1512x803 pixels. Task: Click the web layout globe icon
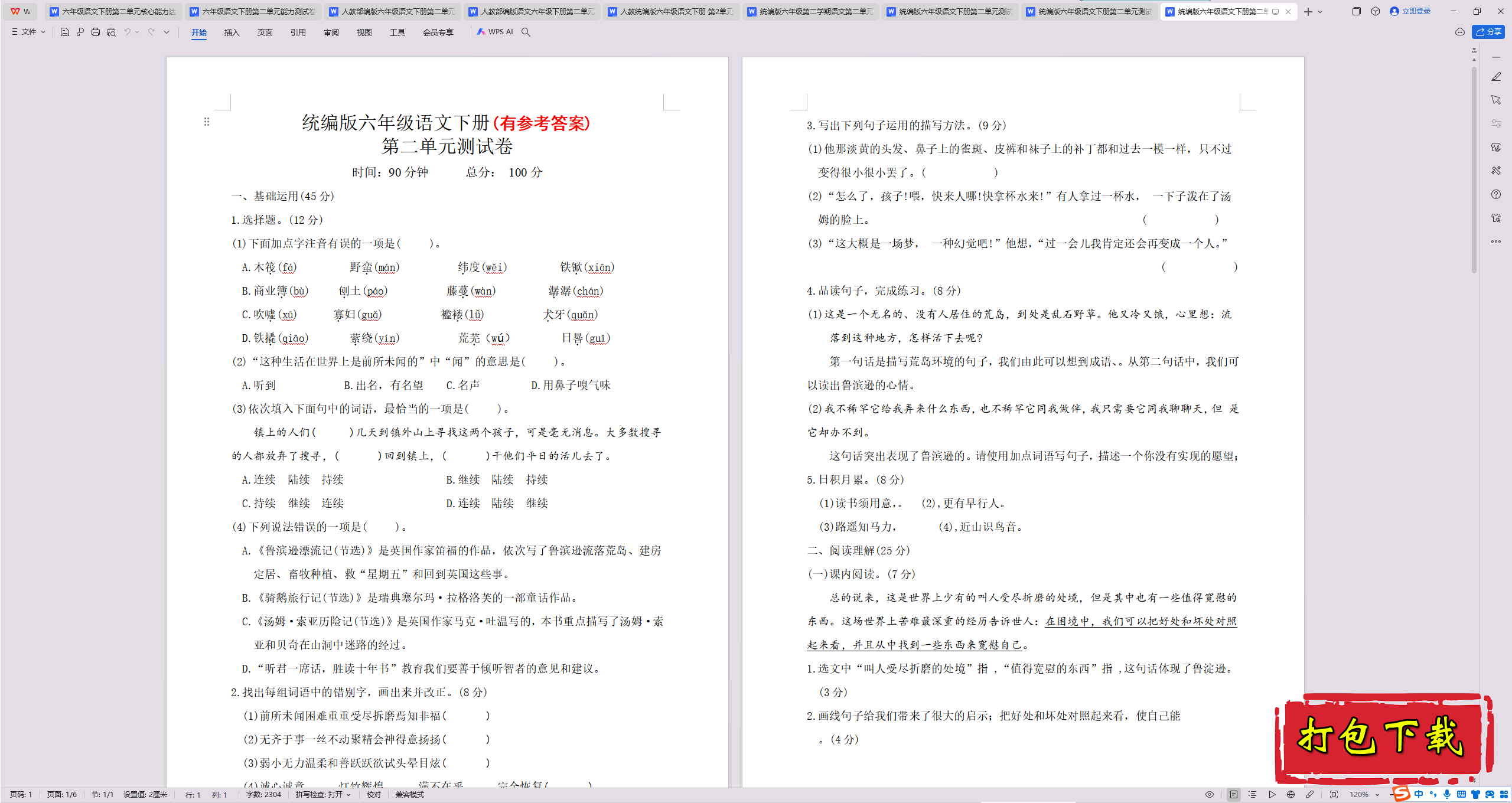click(x=1291, y=795)
